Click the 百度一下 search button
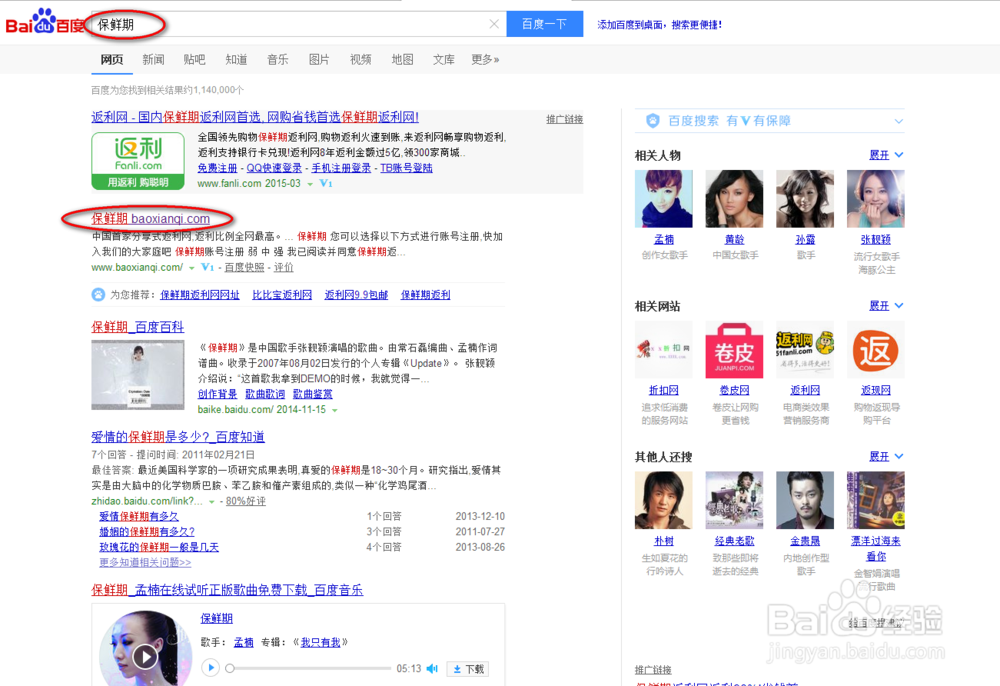The width and height of the screenshot is (1000, 686). (544, 24)
